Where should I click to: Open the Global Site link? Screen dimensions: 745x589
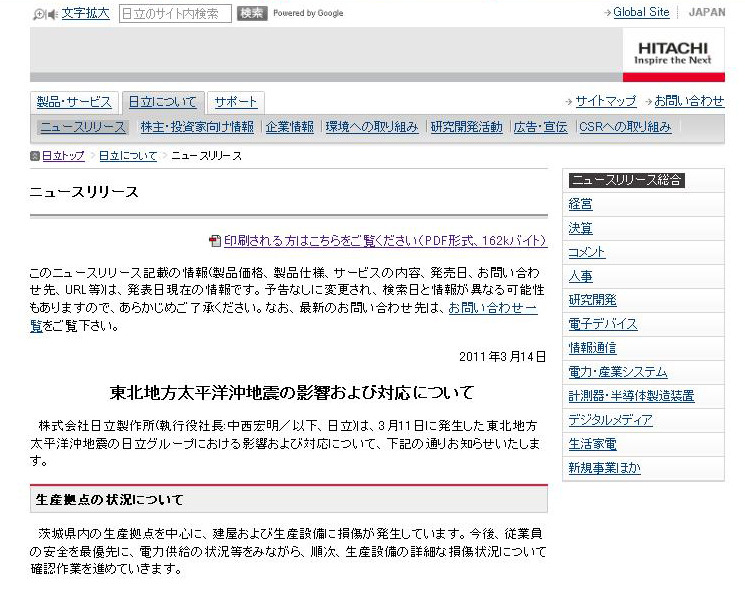641,12
